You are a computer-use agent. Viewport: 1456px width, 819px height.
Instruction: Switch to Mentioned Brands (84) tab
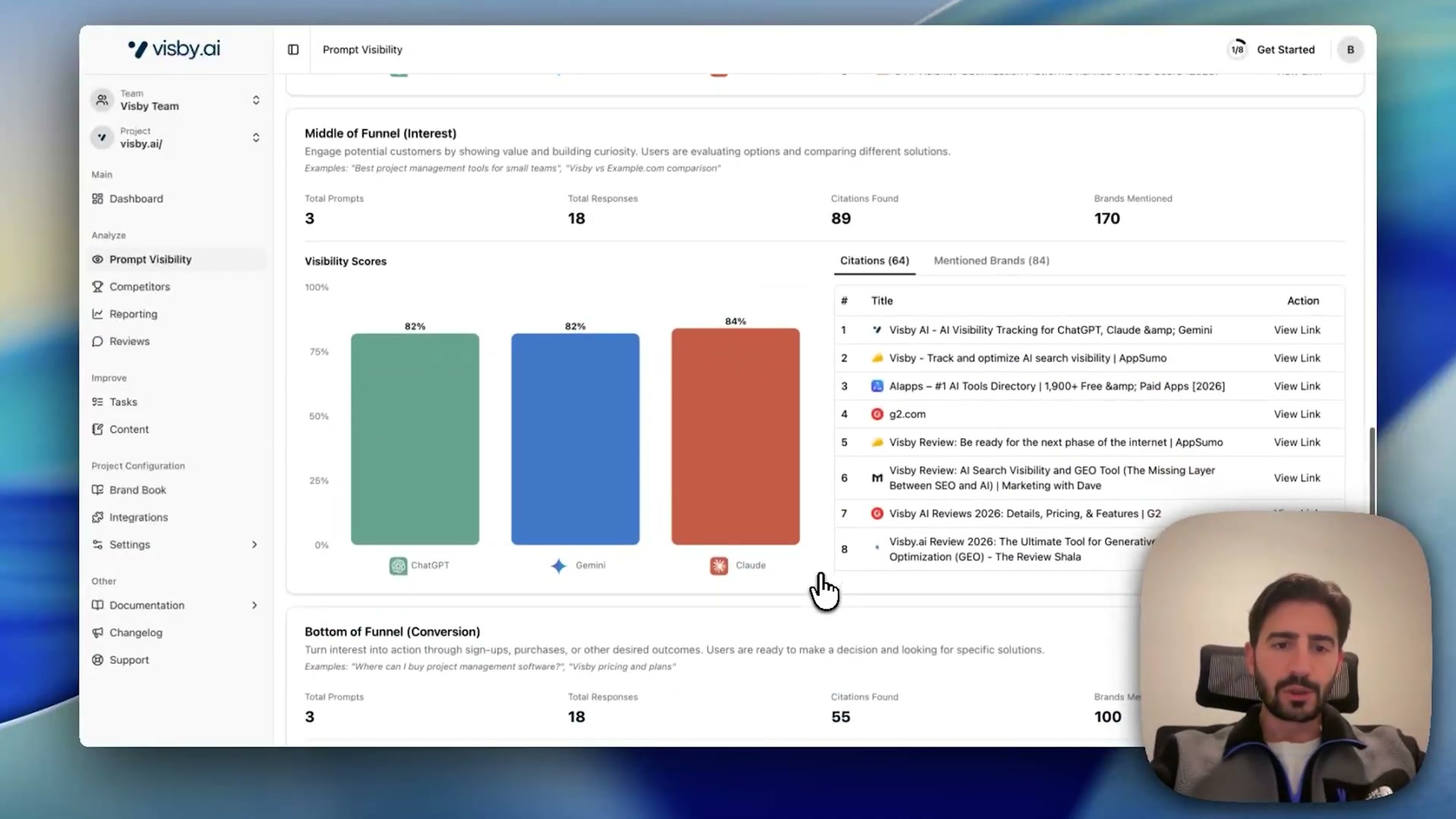[x=991, y=260]
